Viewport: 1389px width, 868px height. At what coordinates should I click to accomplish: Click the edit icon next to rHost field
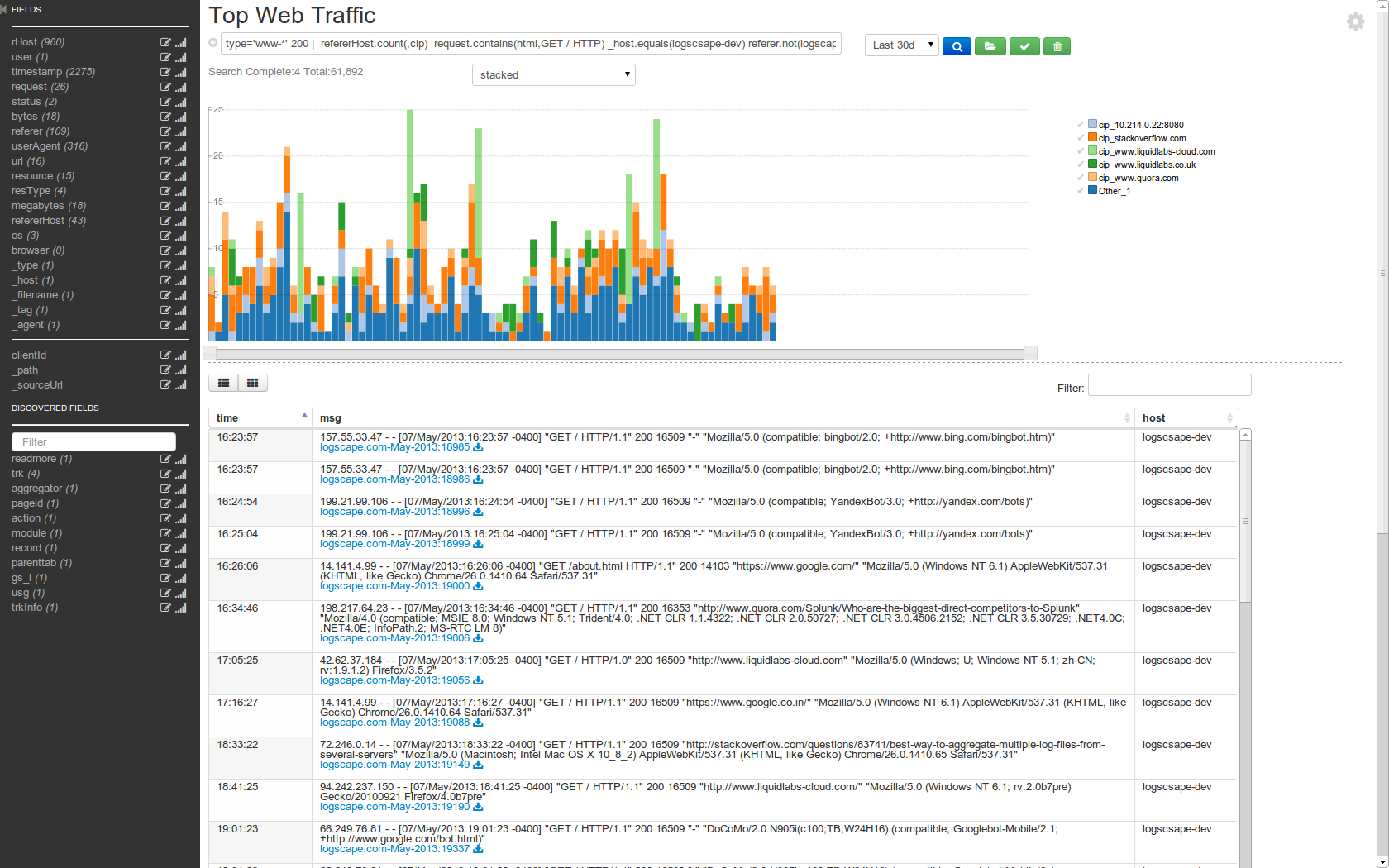point(165,42)
